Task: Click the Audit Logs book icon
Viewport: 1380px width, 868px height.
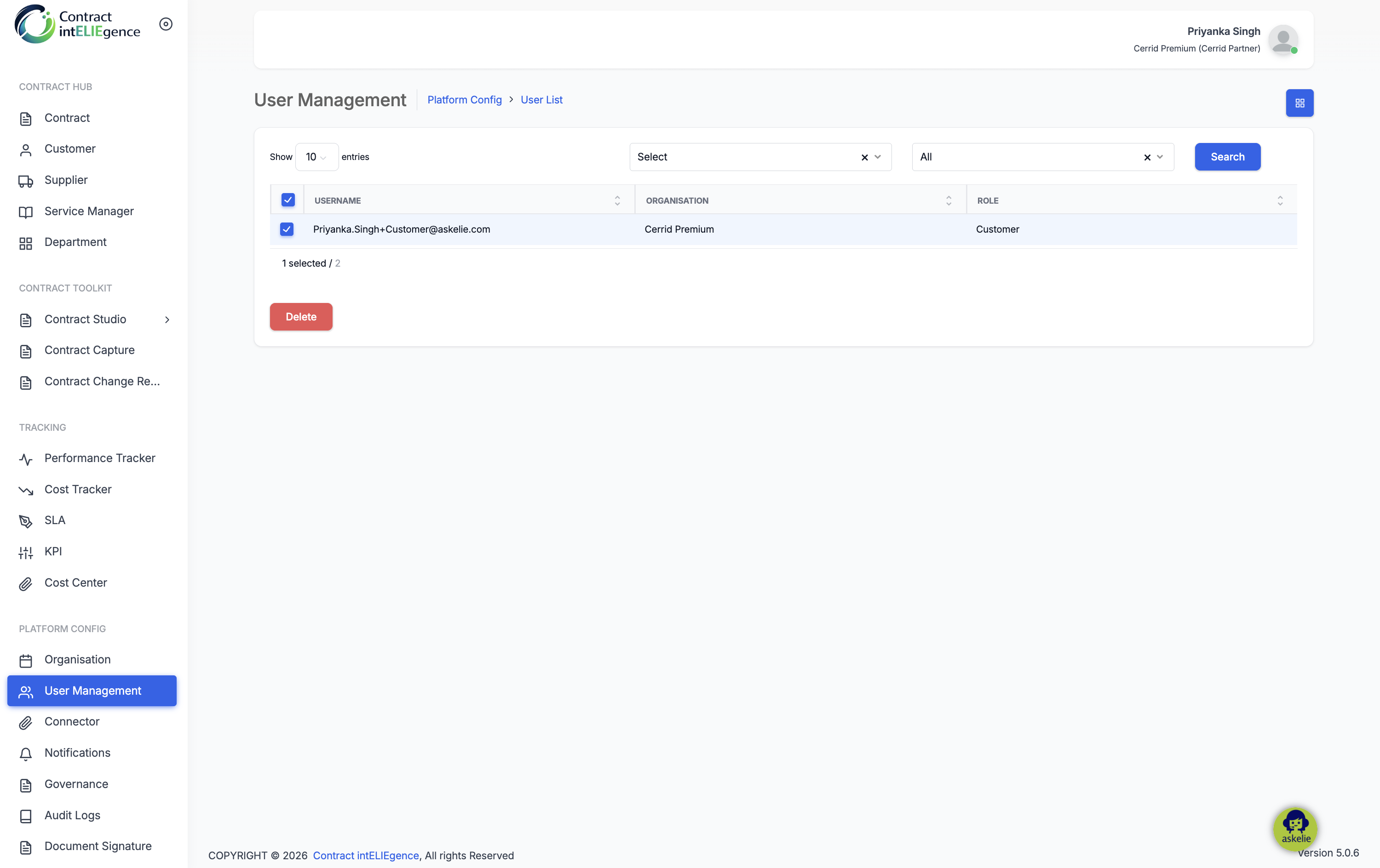Action: tap(26, 816)
